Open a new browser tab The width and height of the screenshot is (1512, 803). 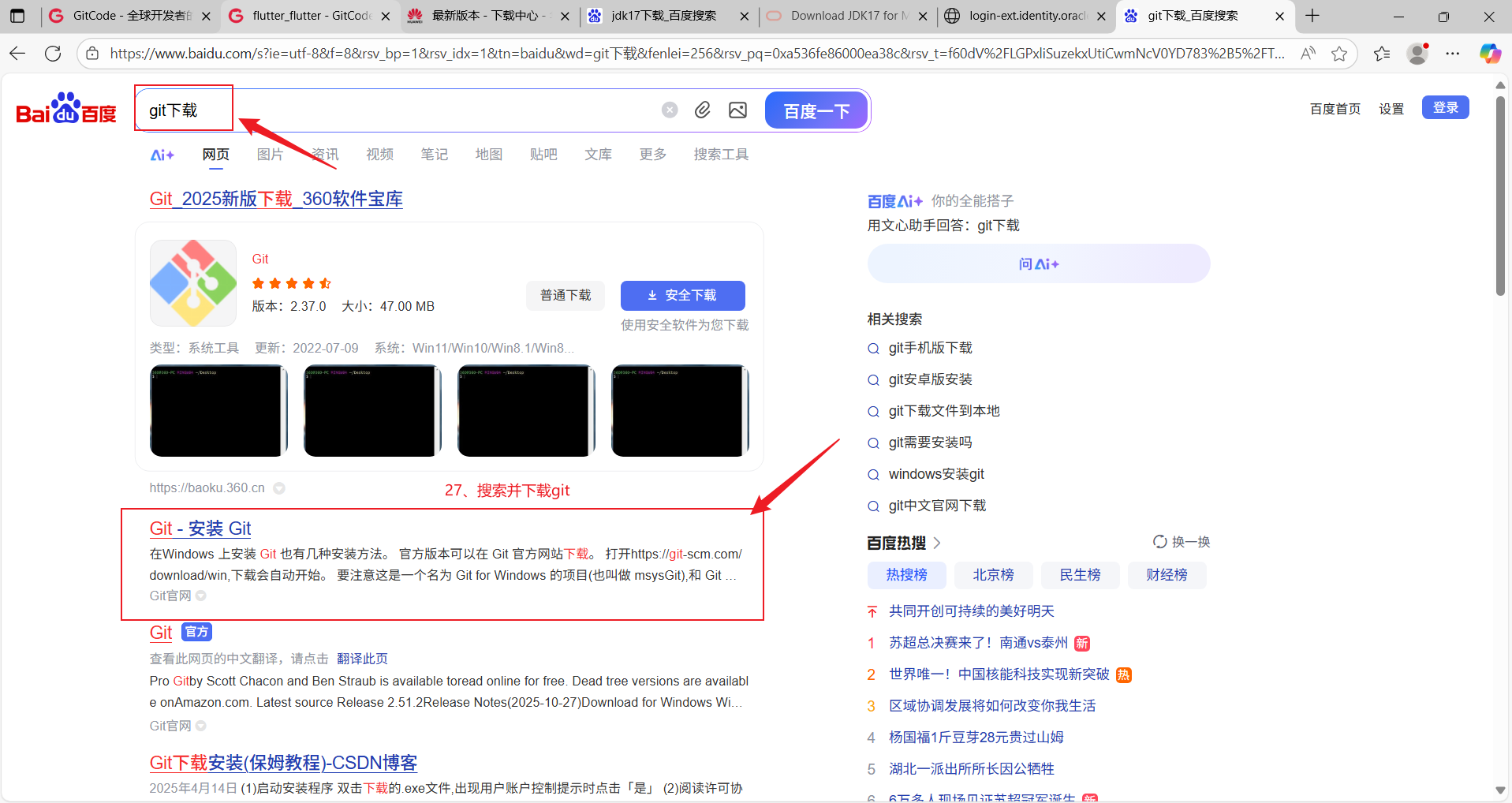click(x=1312, y=16)
